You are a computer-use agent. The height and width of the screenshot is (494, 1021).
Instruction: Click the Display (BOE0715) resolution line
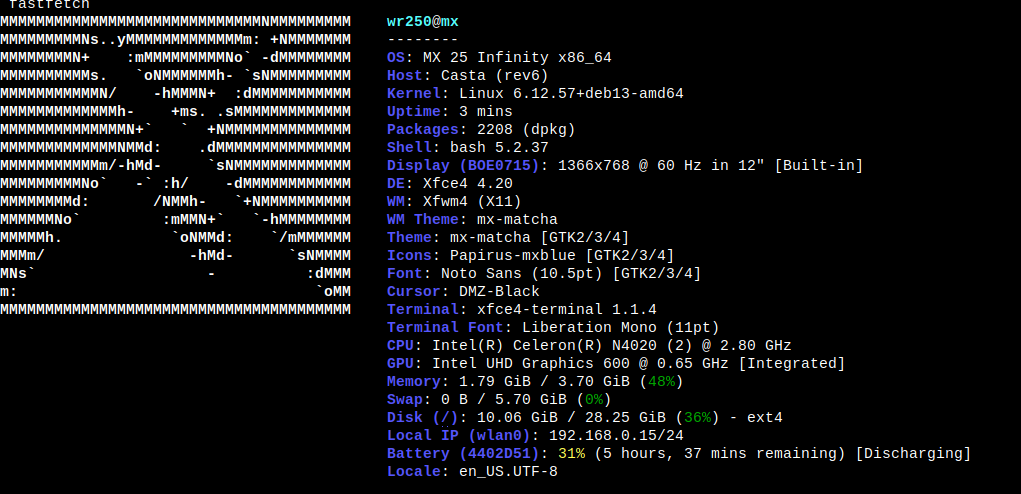(624, 166)
